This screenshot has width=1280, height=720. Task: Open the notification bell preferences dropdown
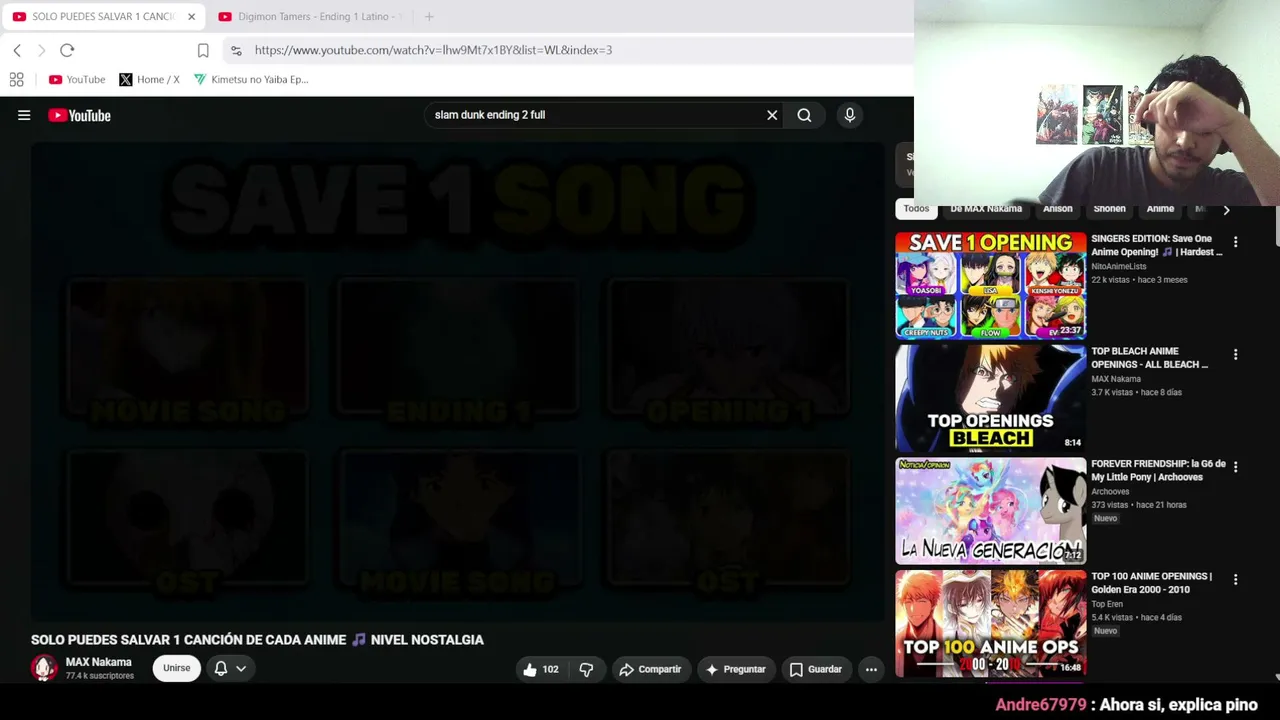[x=230, y=668]
